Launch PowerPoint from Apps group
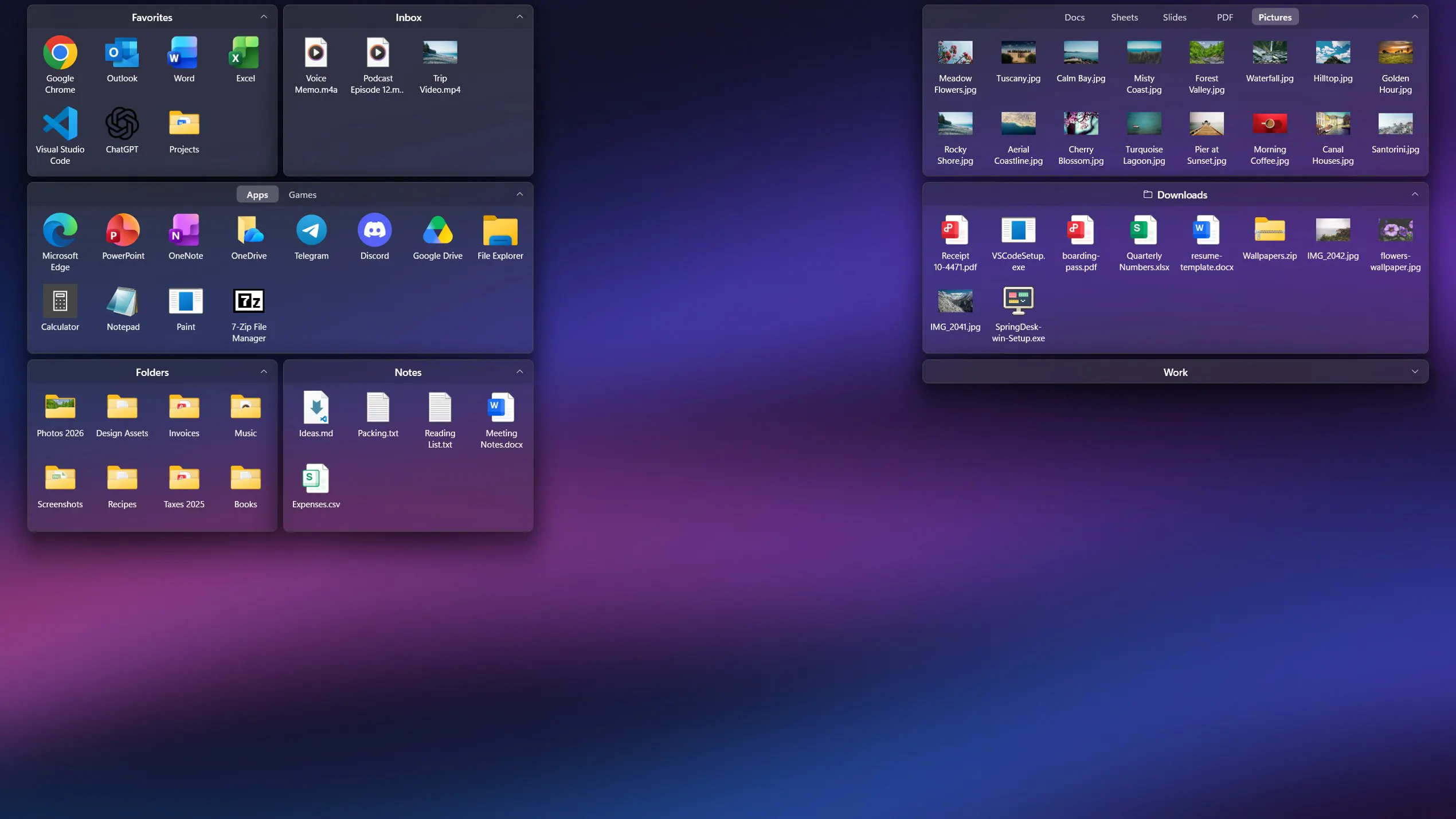1456x819 pixels. click(123, 230)
